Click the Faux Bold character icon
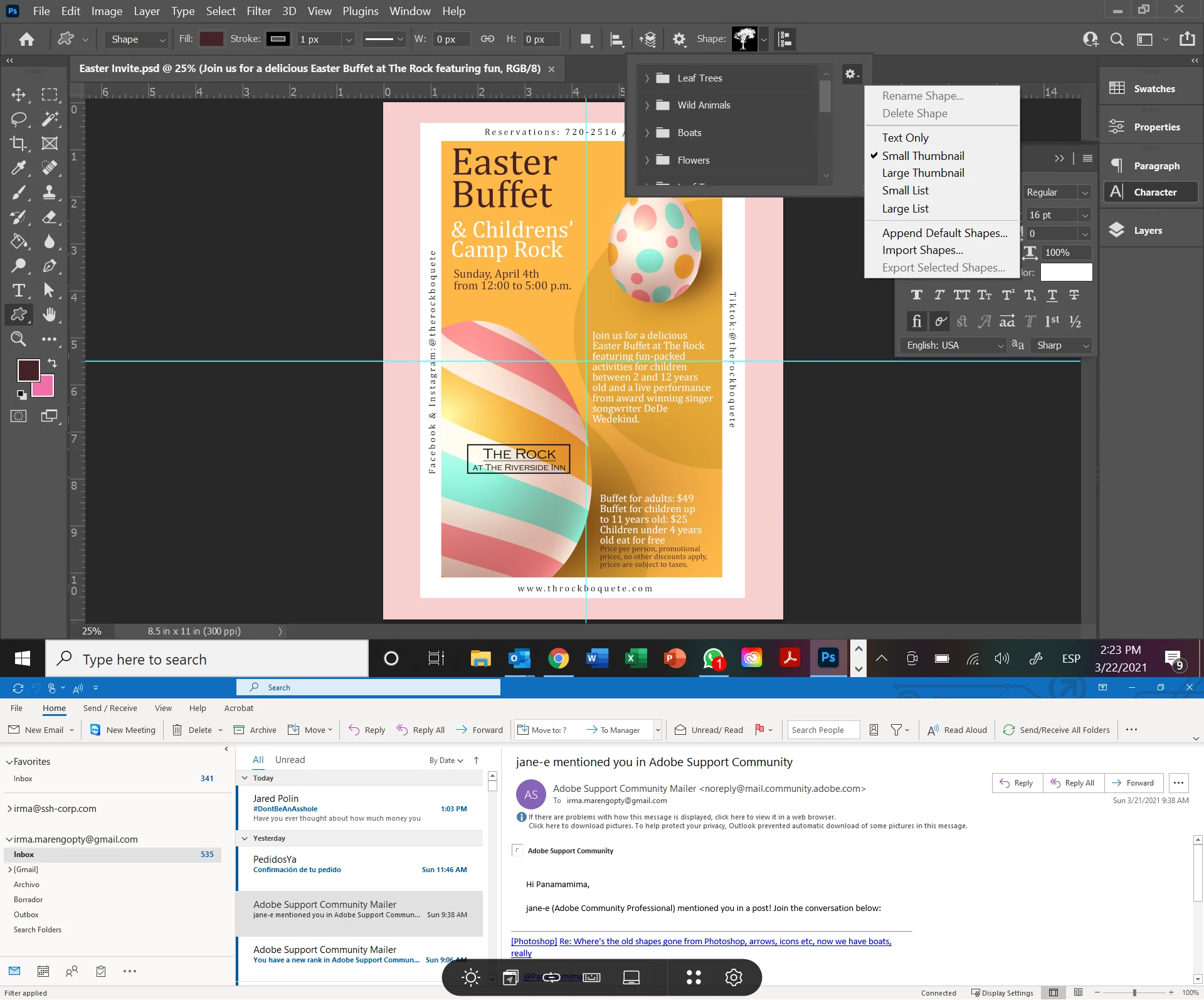 pyautogui.click(x=916, y=295)
